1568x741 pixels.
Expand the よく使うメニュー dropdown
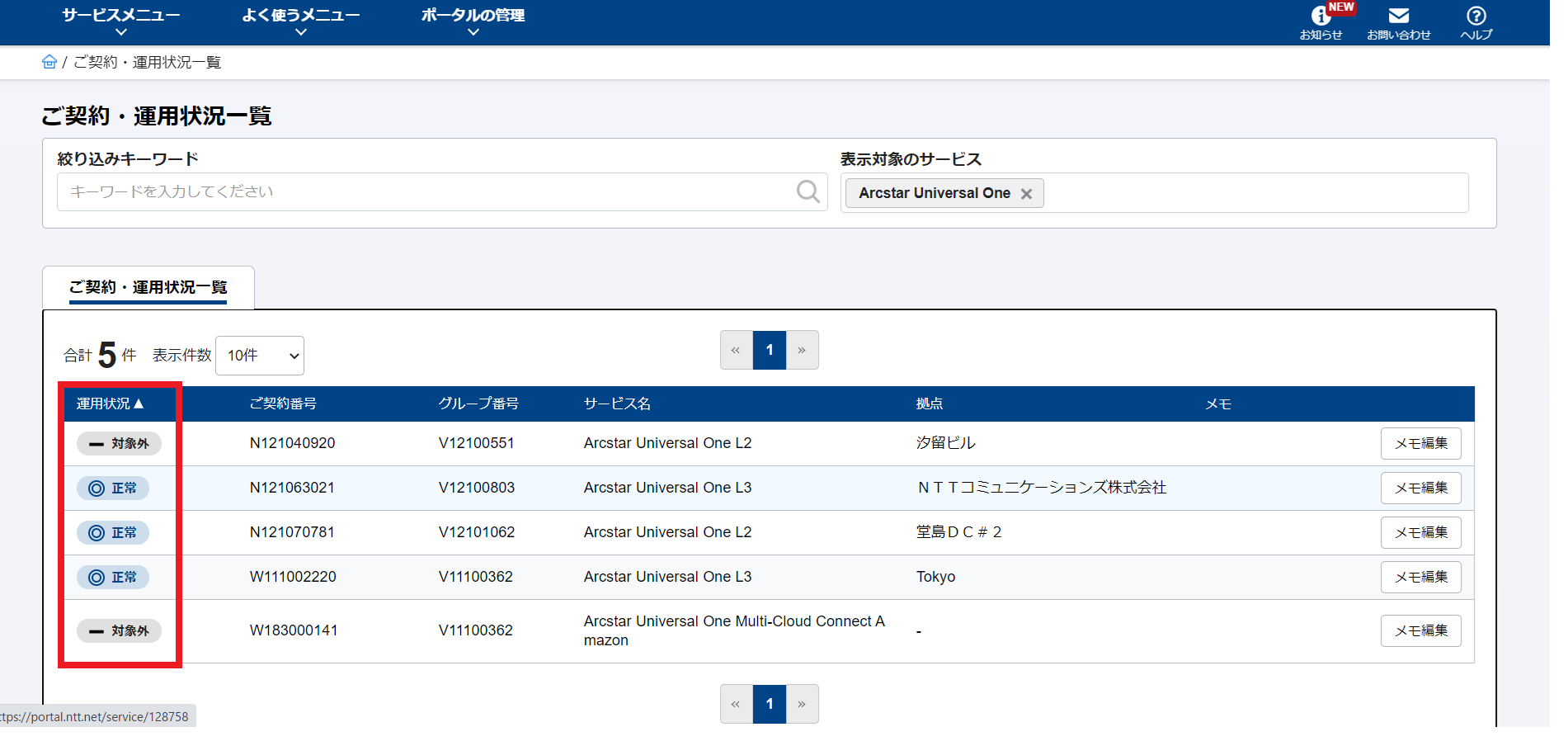point(301,22)
